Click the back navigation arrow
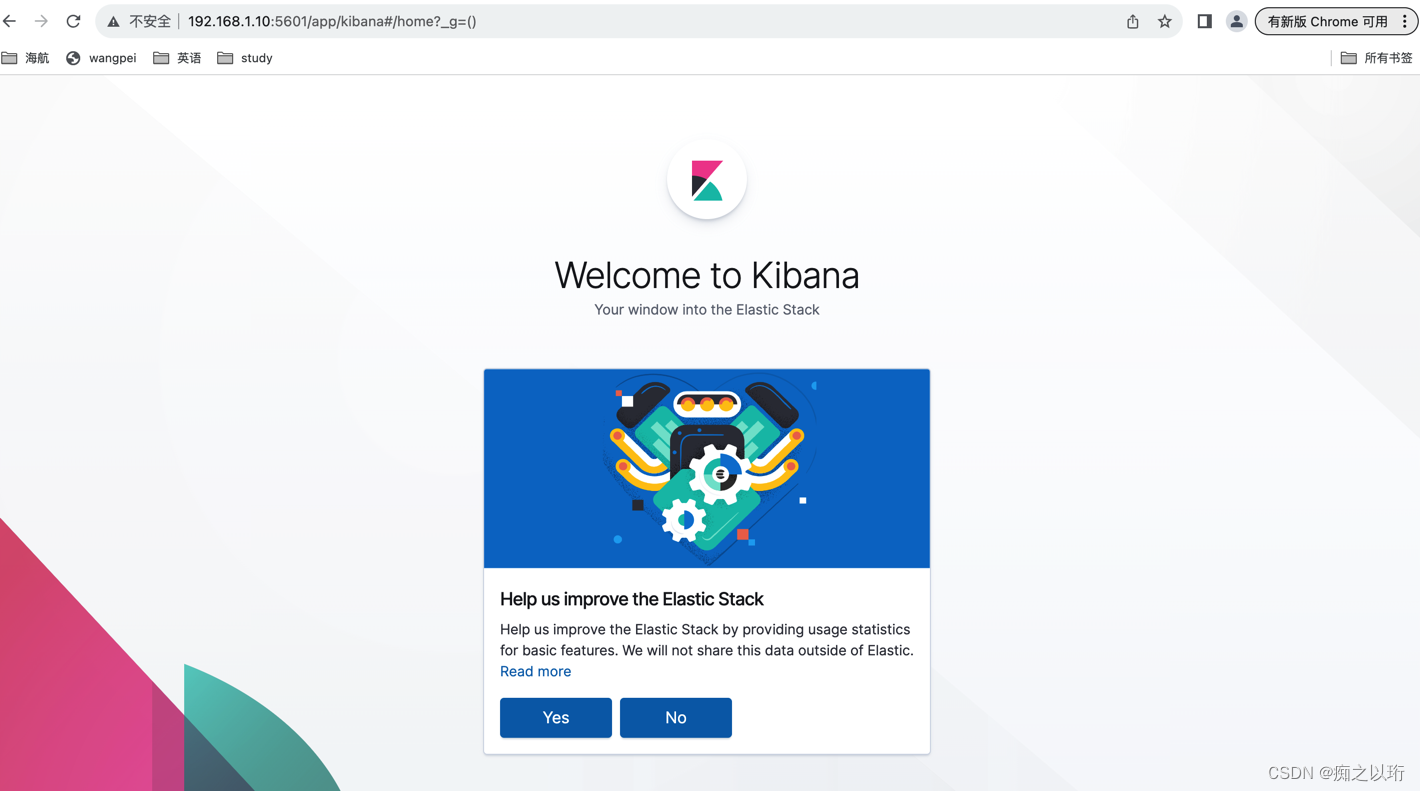The width and height of the screenshot is (1420, 791). 10,20
